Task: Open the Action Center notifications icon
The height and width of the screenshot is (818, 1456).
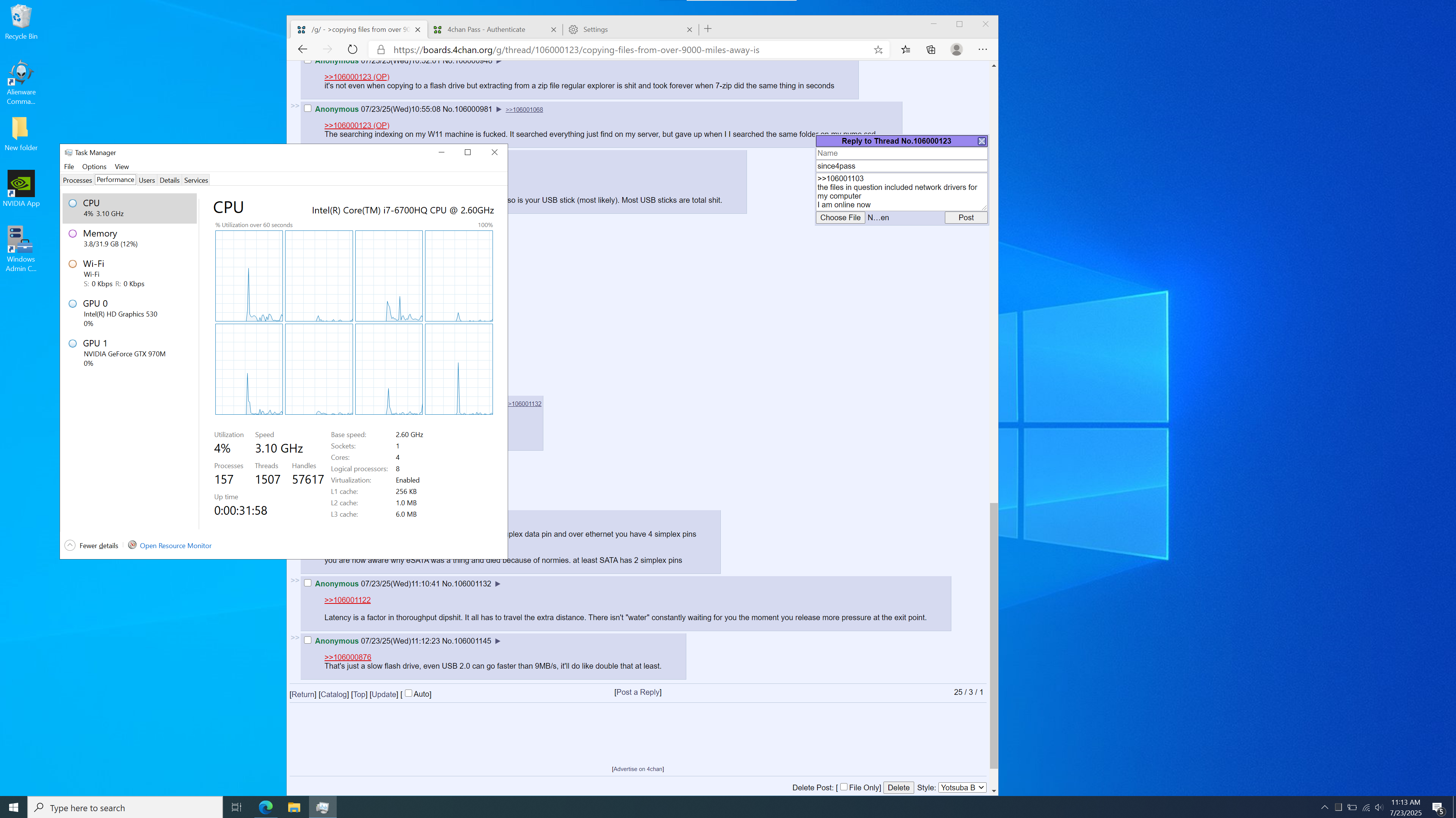Action: point(1438,807)
